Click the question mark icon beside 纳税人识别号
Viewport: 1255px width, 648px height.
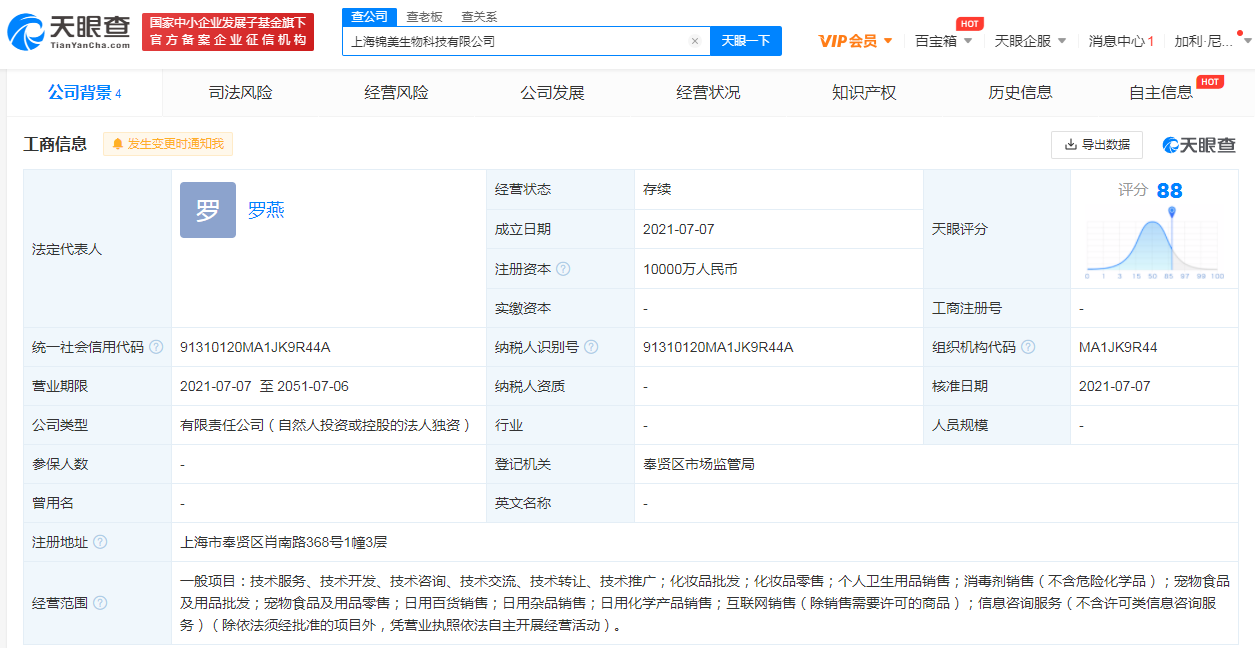tap(590, 347)
